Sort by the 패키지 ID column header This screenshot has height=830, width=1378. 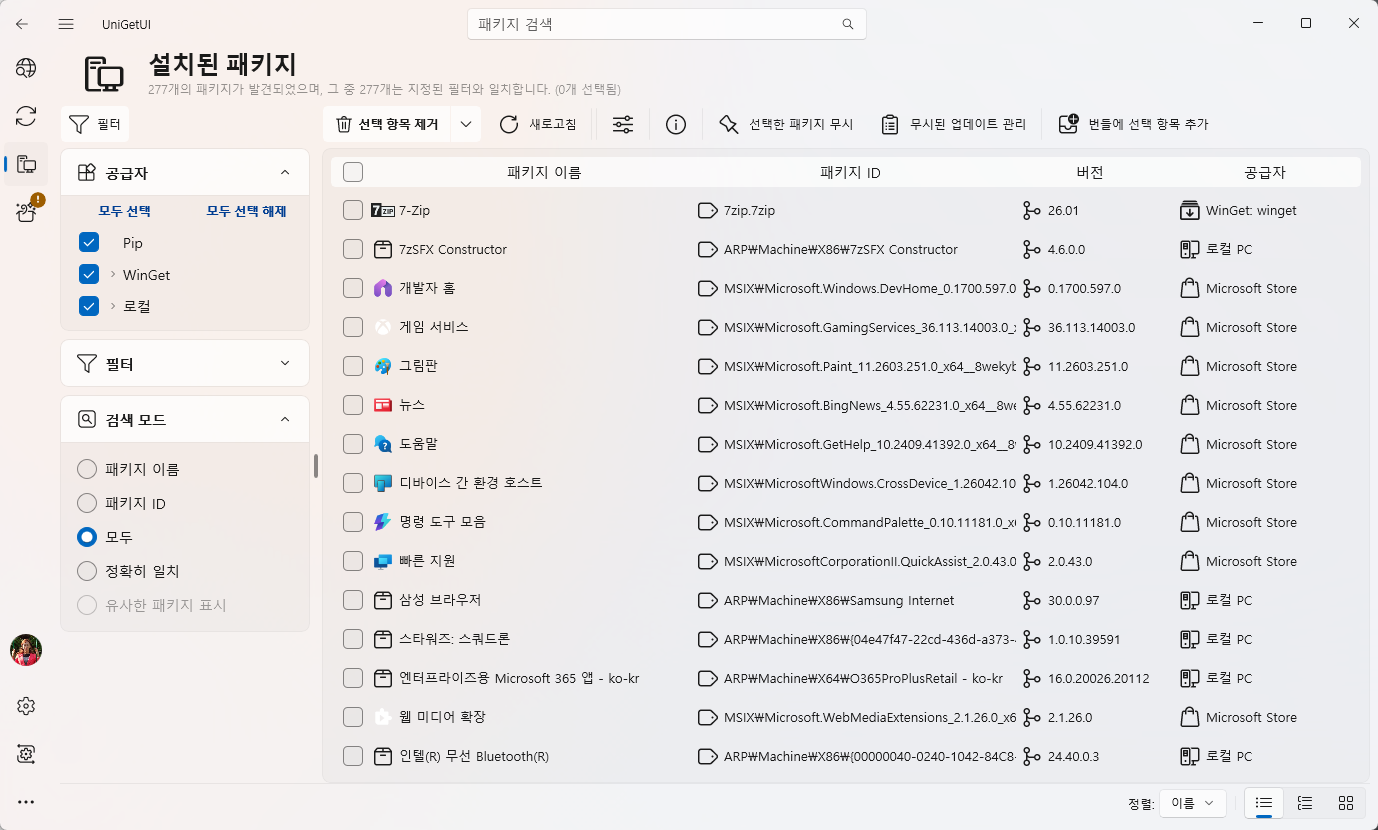pos(850,172)
